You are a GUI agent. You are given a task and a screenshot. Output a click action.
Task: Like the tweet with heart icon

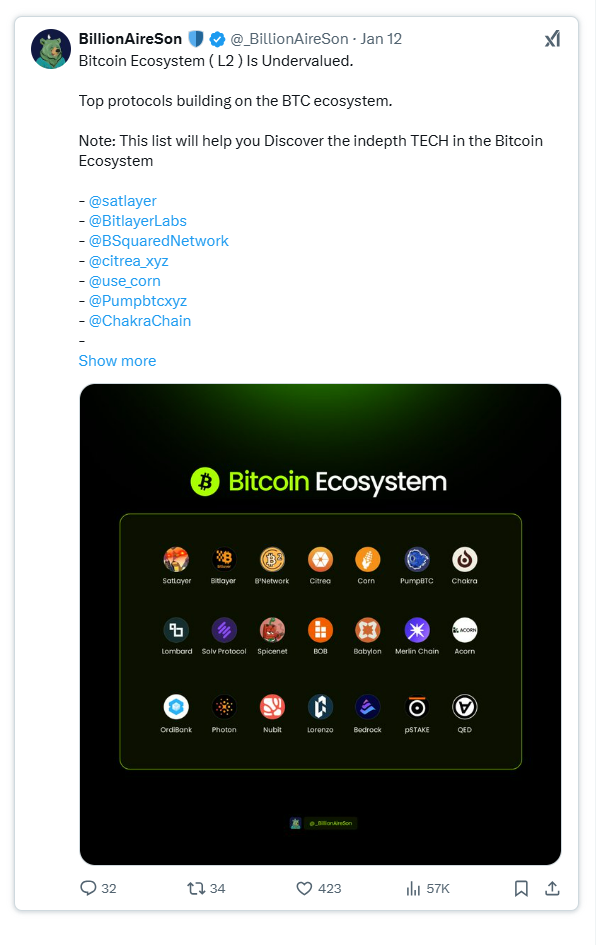[304, 888]
